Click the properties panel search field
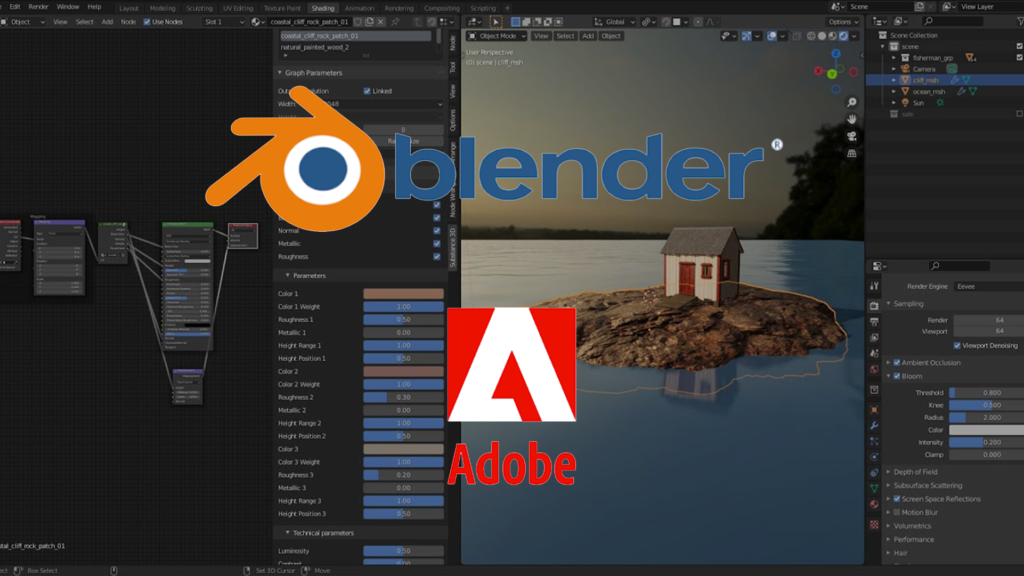This screenshot has height=576, width=1024. pos(959,266)
